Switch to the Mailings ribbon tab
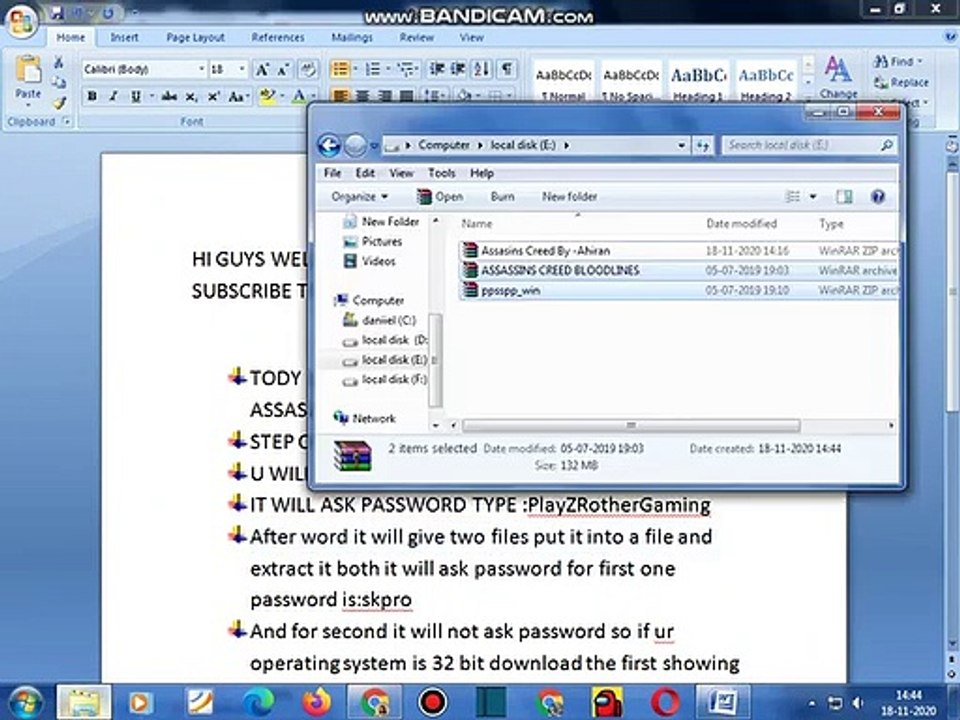The height and width of the screenshot is (720, 960). 351,37
